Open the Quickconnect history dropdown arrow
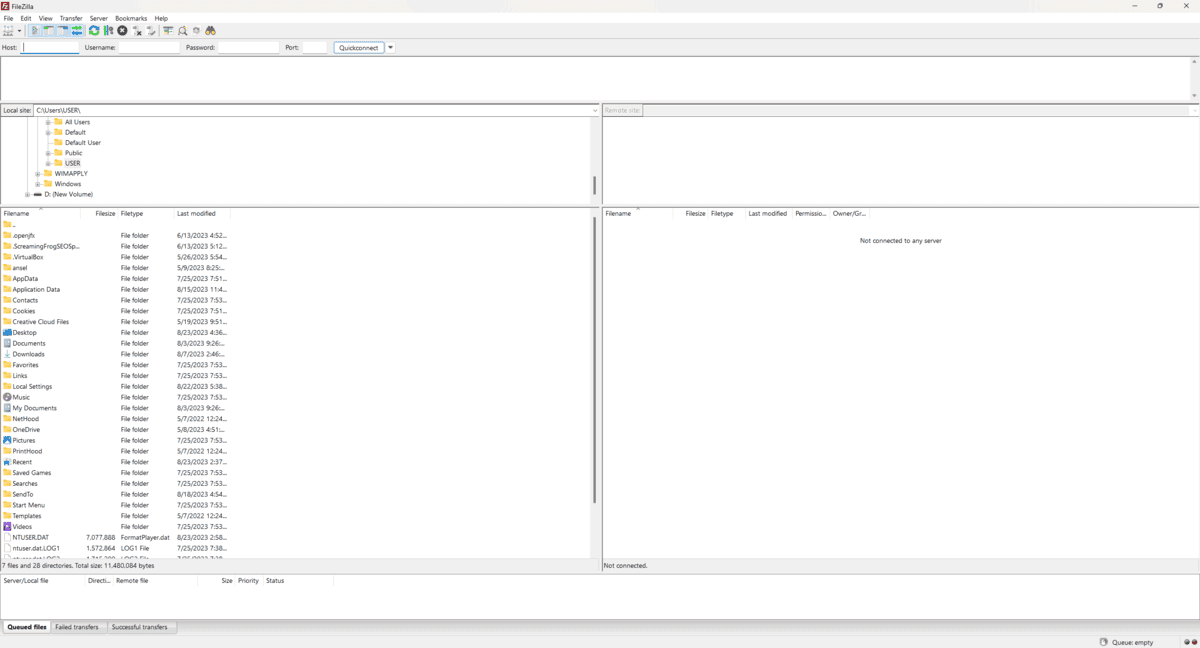This screenshot has height=648, width=1200. [391, 47]
